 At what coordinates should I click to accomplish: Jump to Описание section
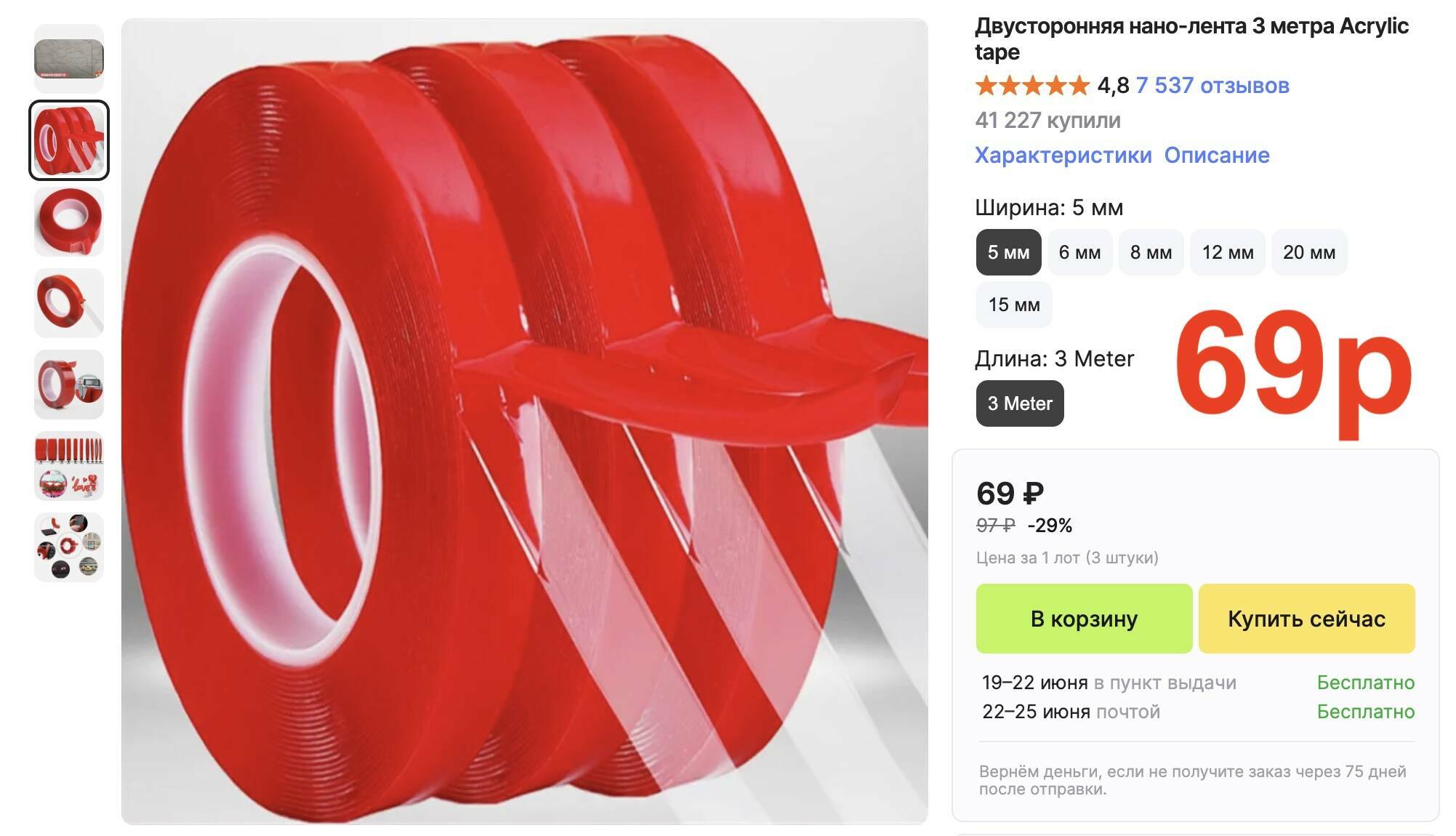pos(1217,155)
